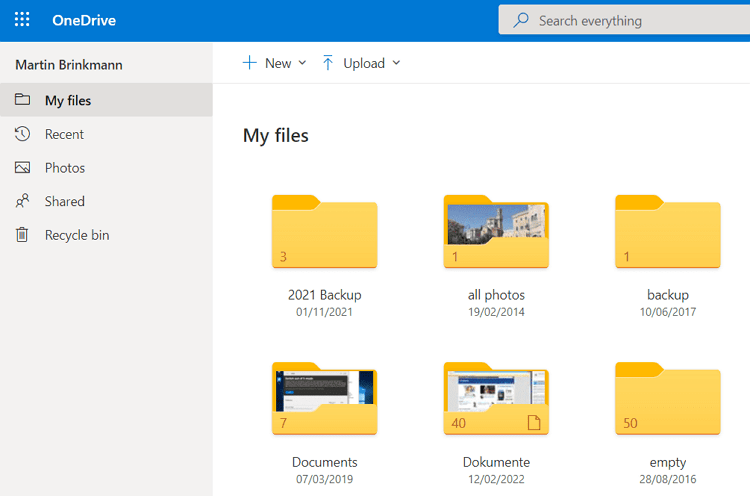
Task: Expand the New dropdown chevron
Action: click(x=302, y=63)
